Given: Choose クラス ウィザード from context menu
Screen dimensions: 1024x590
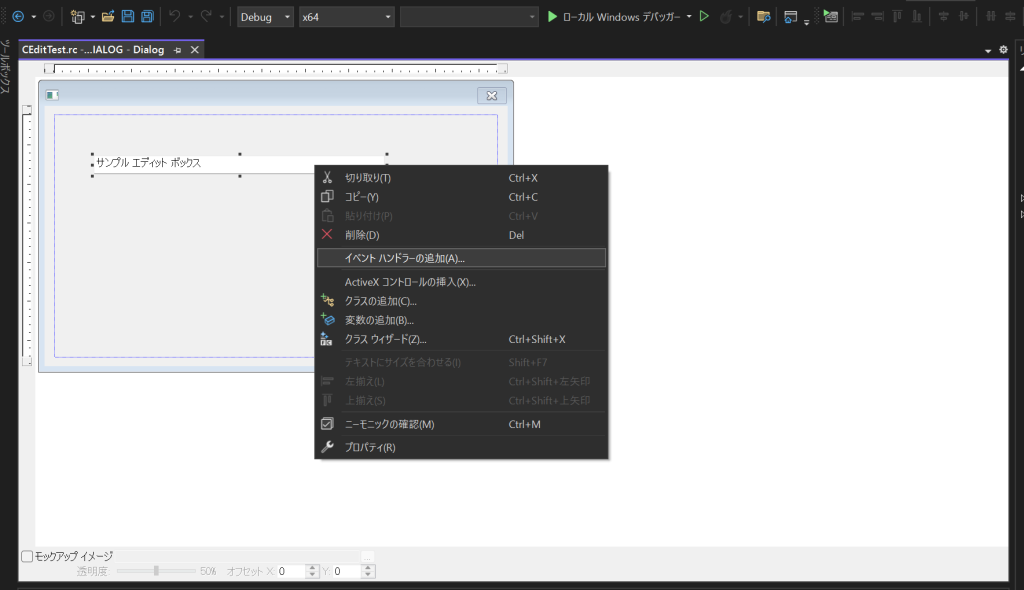Looking at the screenshot, I should (x=385, y=339).
